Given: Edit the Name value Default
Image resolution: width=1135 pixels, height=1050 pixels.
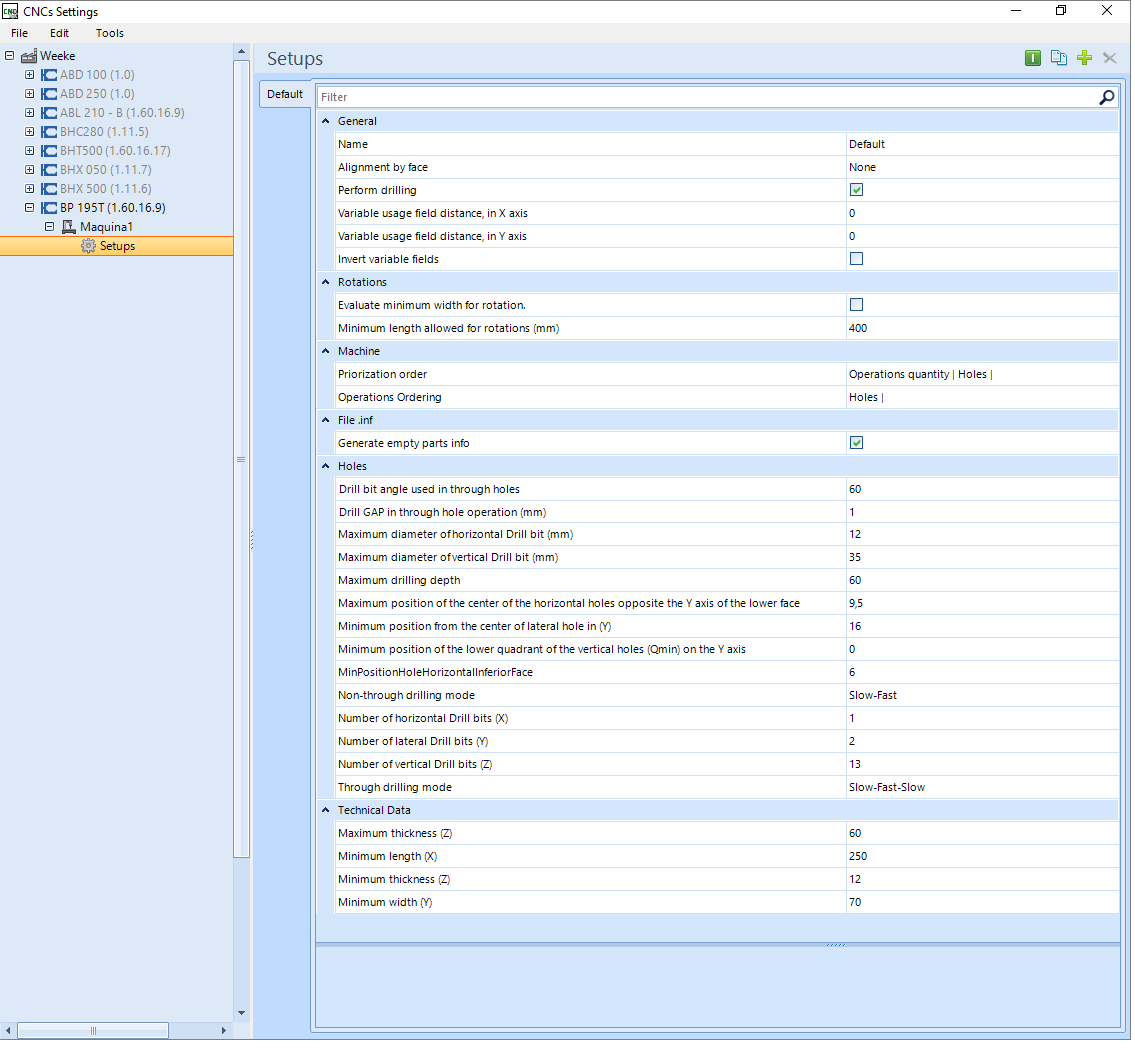Looking at the screenshot, I should (x=984, y=145).
